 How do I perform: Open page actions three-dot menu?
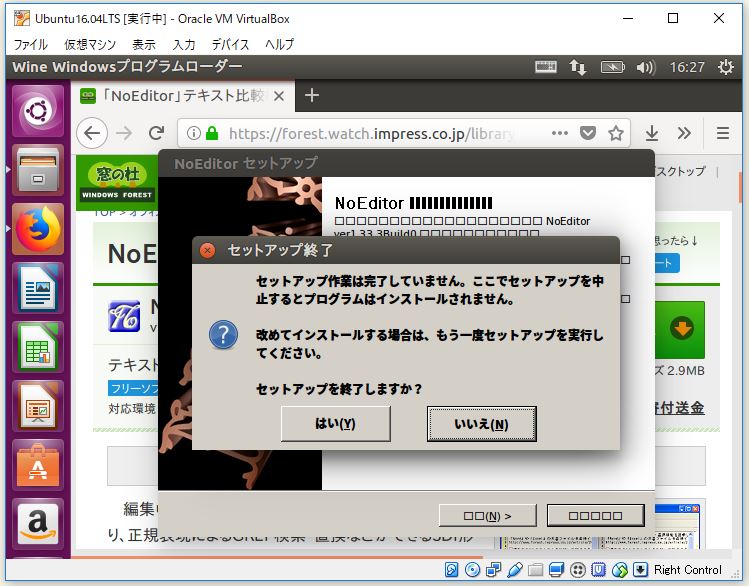[559, 133]
